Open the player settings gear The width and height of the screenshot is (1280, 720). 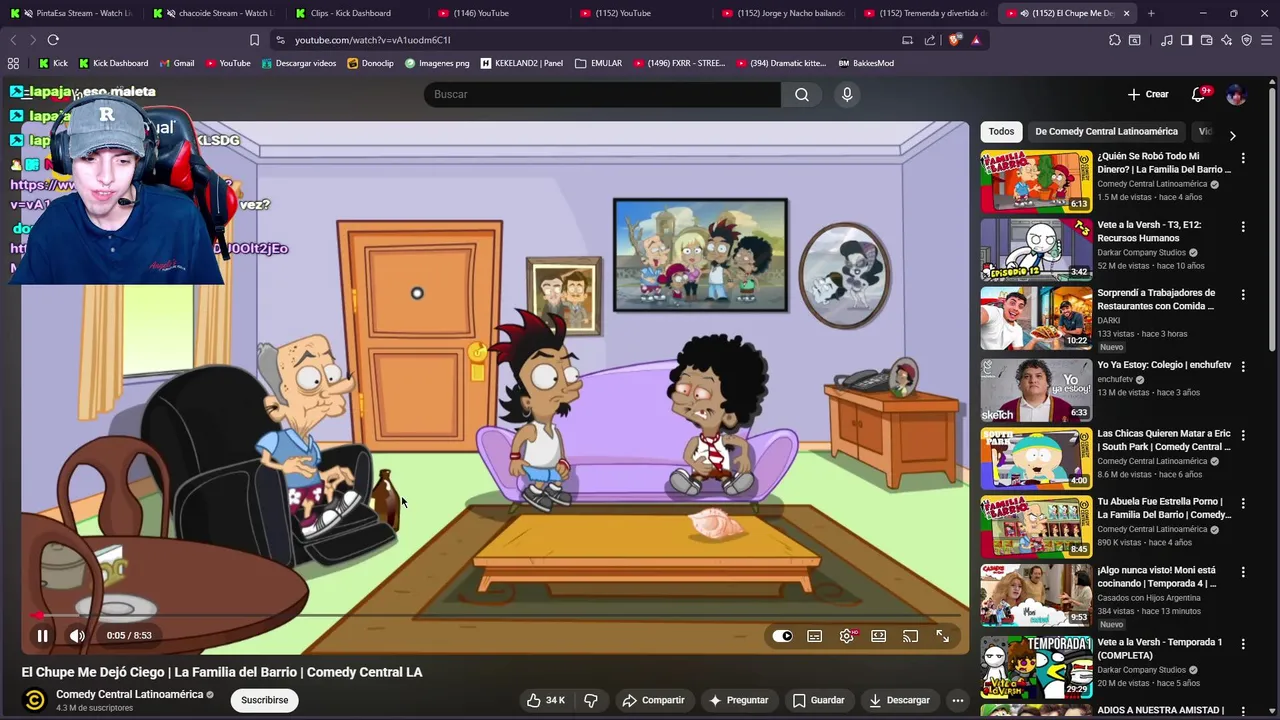click(x=847, y=636)
